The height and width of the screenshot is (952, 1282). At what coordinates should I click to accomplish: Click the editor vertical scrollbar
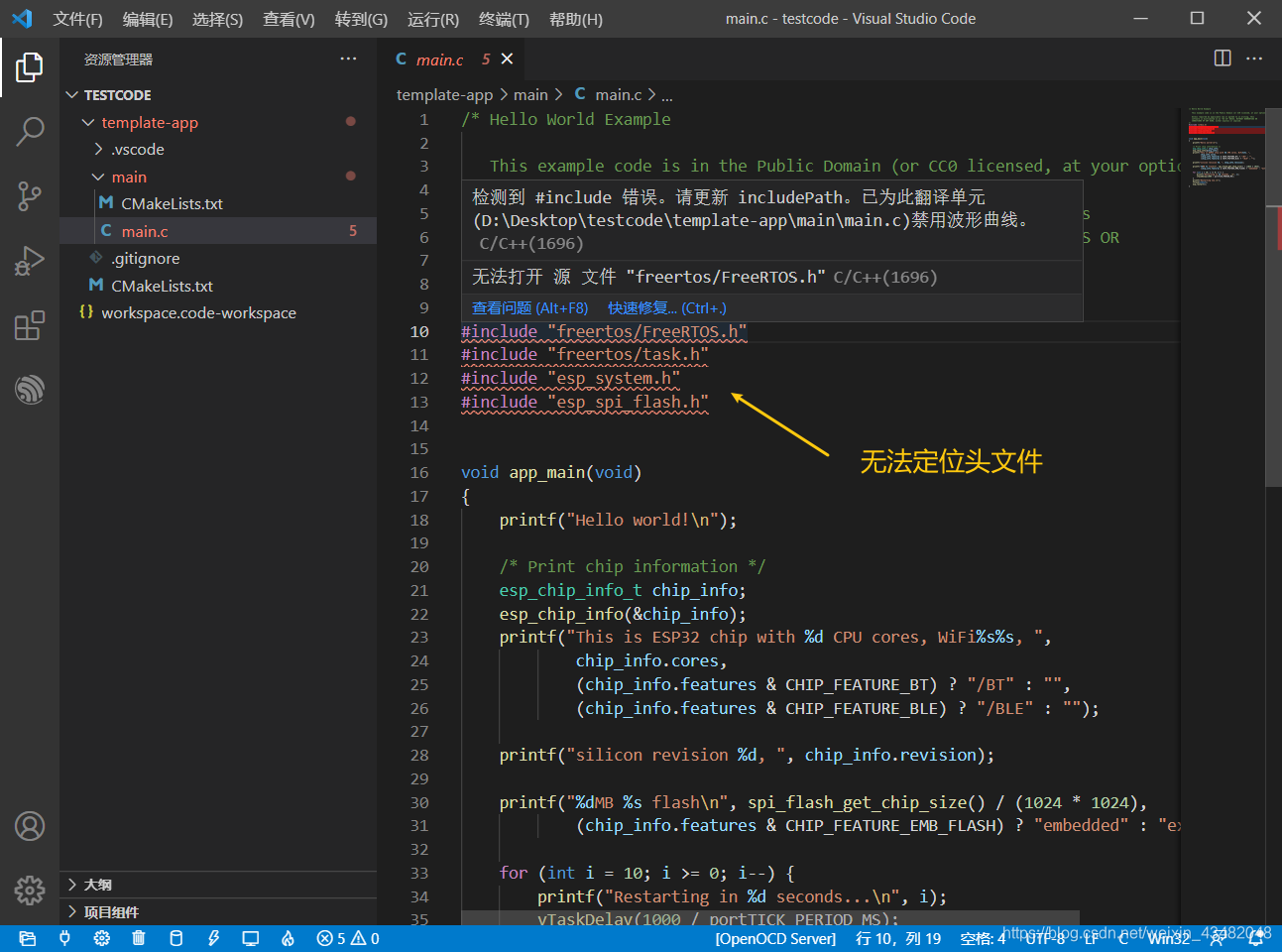coord(1274,297)
